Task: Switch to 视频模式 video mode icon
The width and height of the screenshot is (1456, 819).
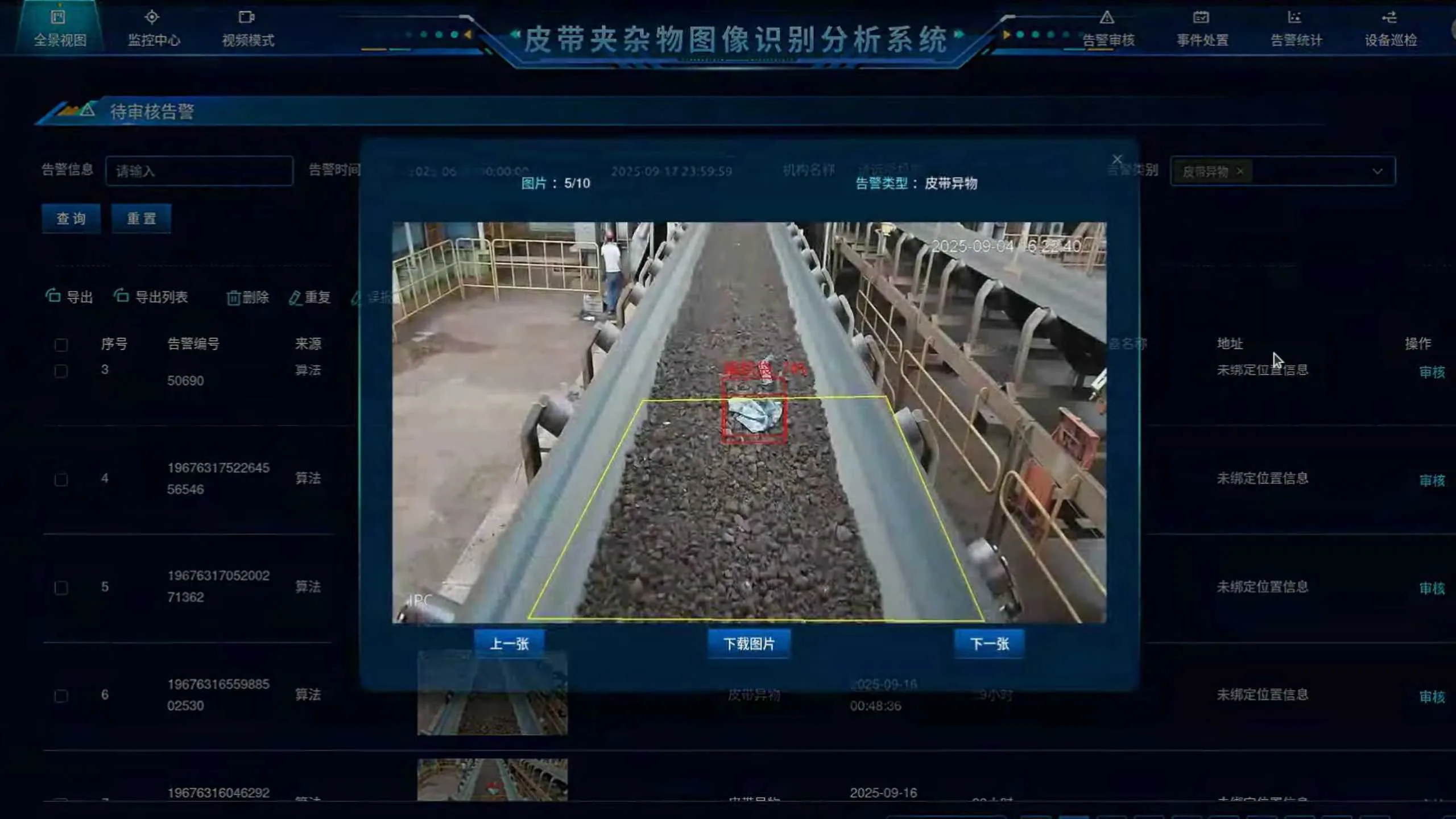Action: pos(246,17)
